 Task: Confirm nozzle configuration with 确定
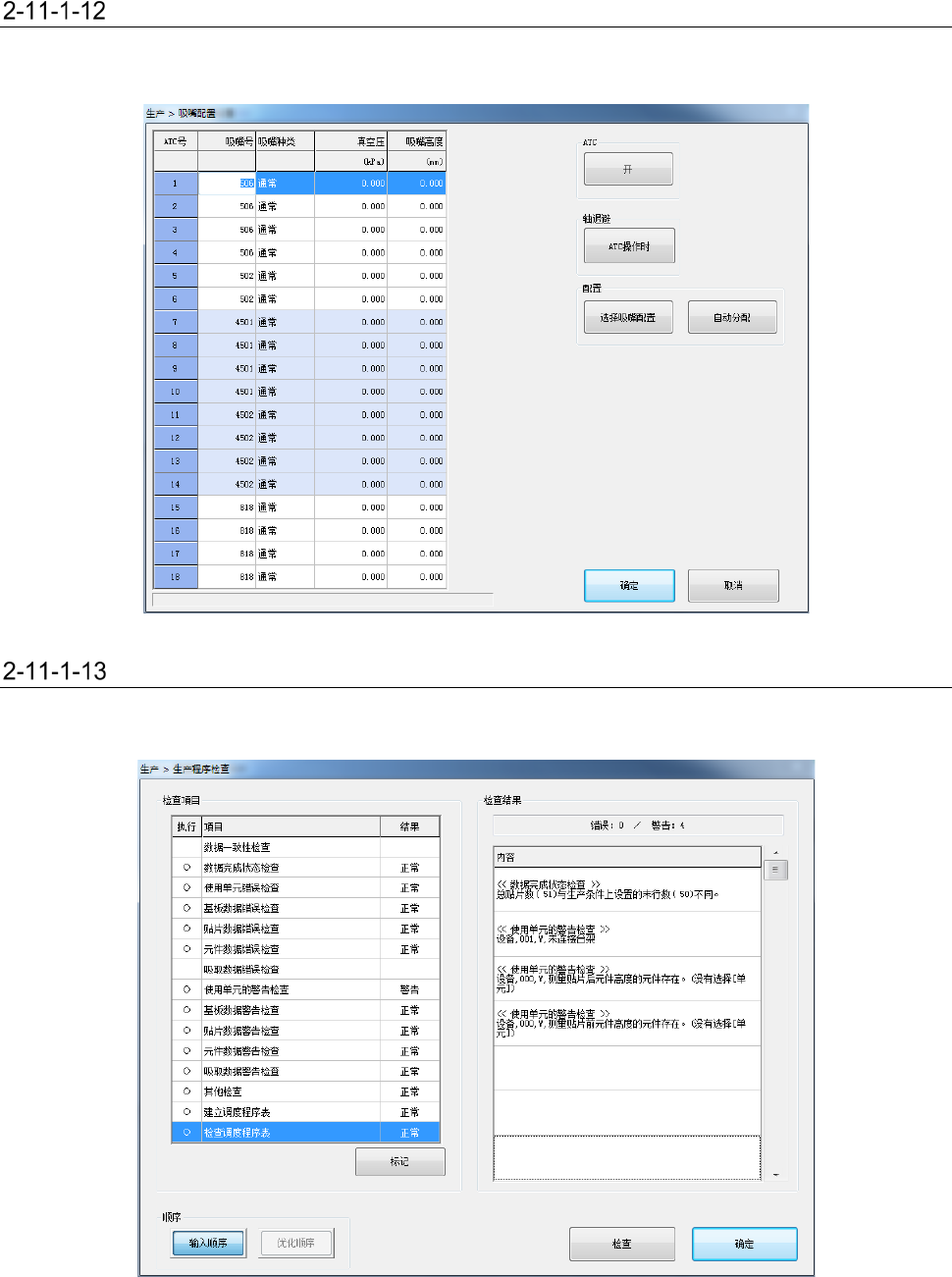point(629,585)
